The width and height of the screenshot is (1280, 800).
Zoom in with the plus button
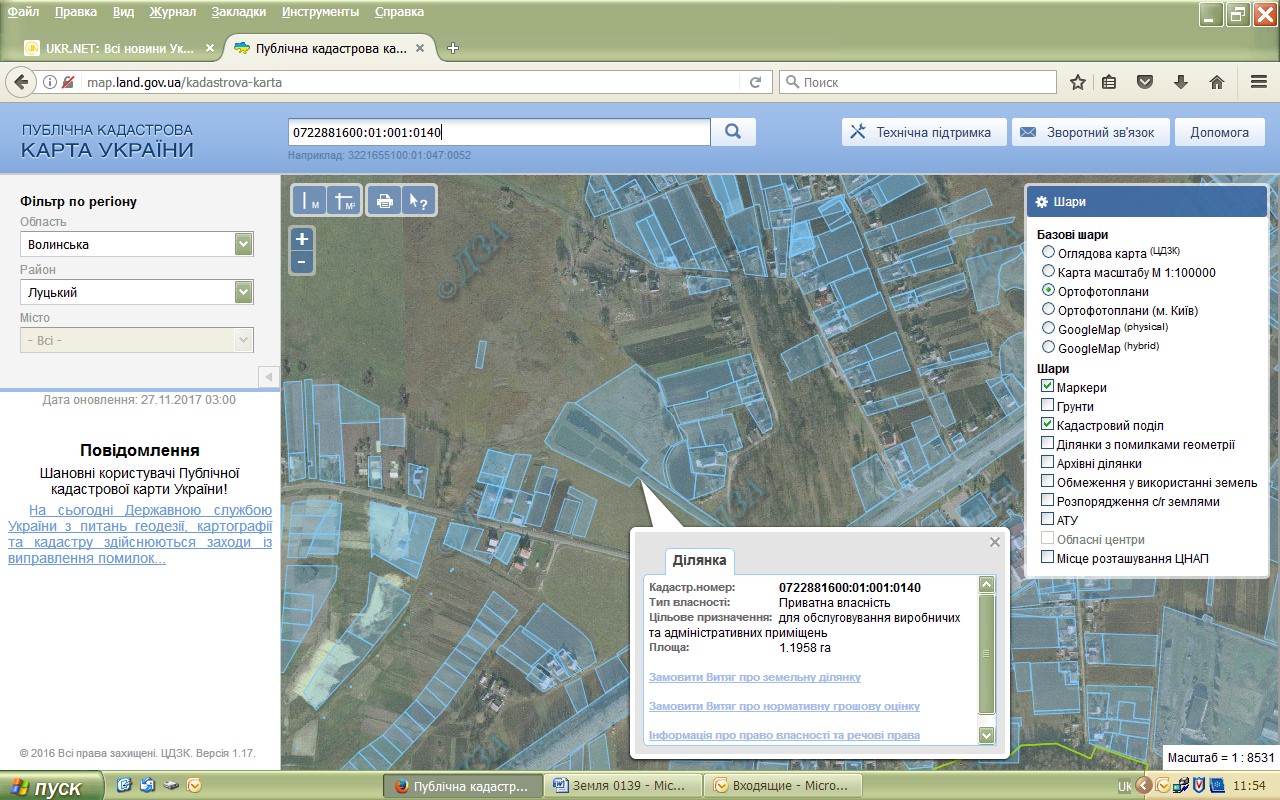pyautogui.click(x=302, y=239)
